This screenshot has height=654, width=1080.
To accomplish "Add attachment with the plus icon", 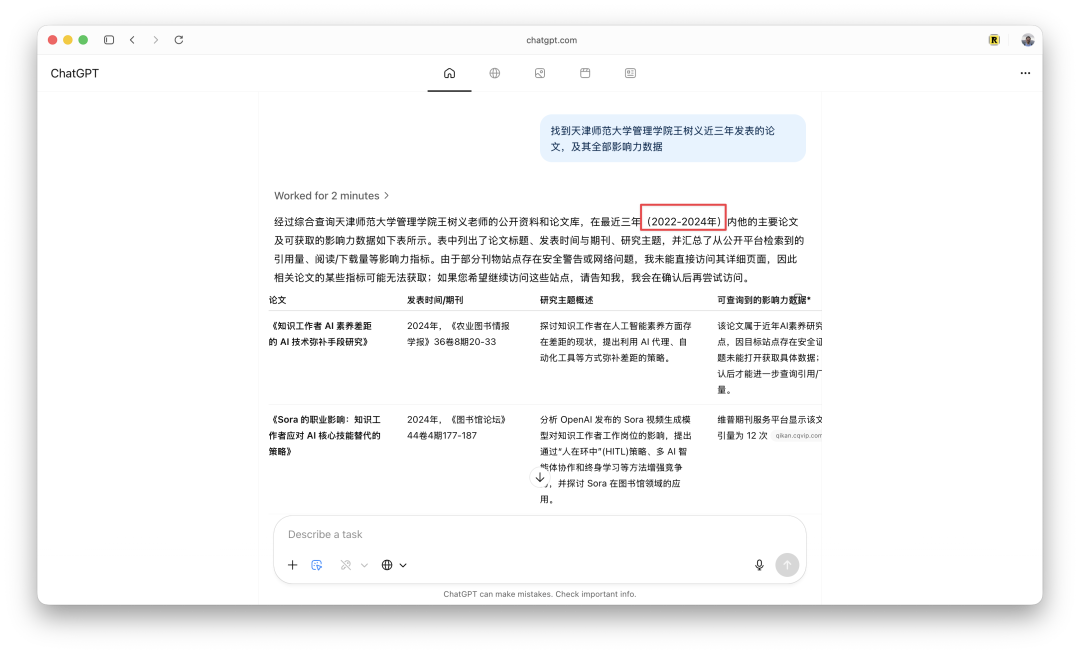I will point(292,565).
